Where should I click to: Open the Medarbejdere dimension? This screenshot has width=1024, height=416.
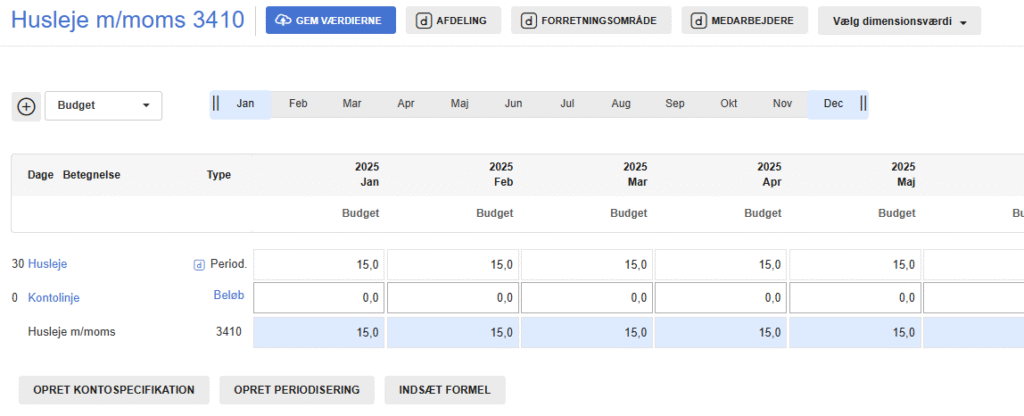tap(745, 21)
